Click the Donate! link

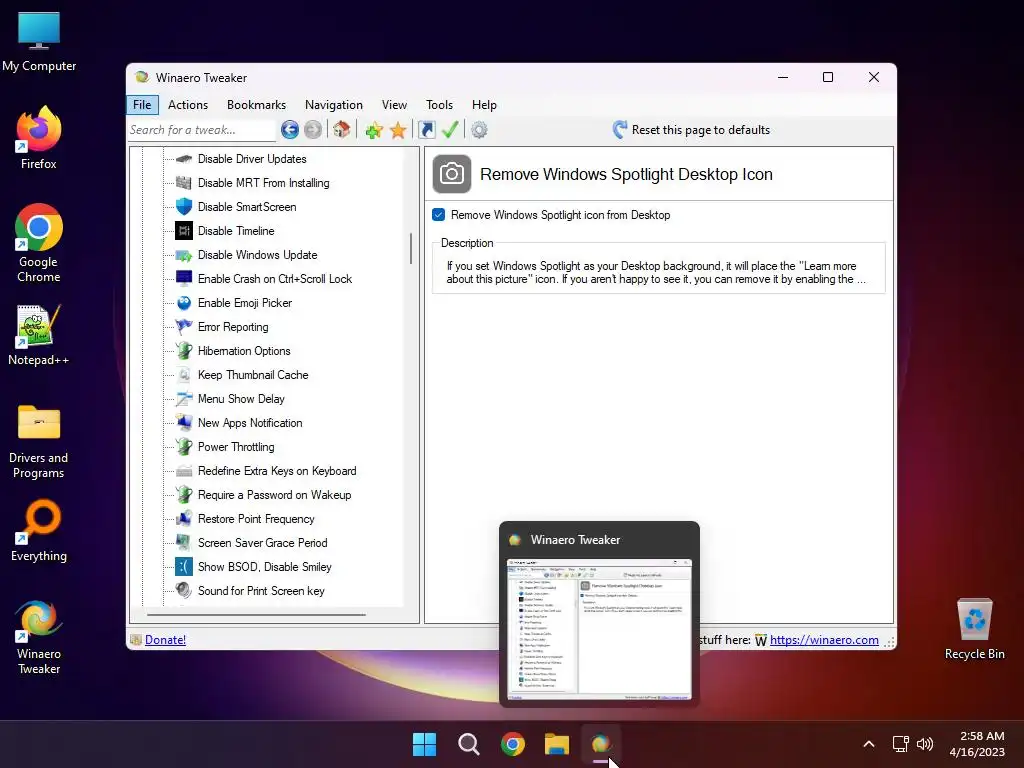(x=165, y=640)
